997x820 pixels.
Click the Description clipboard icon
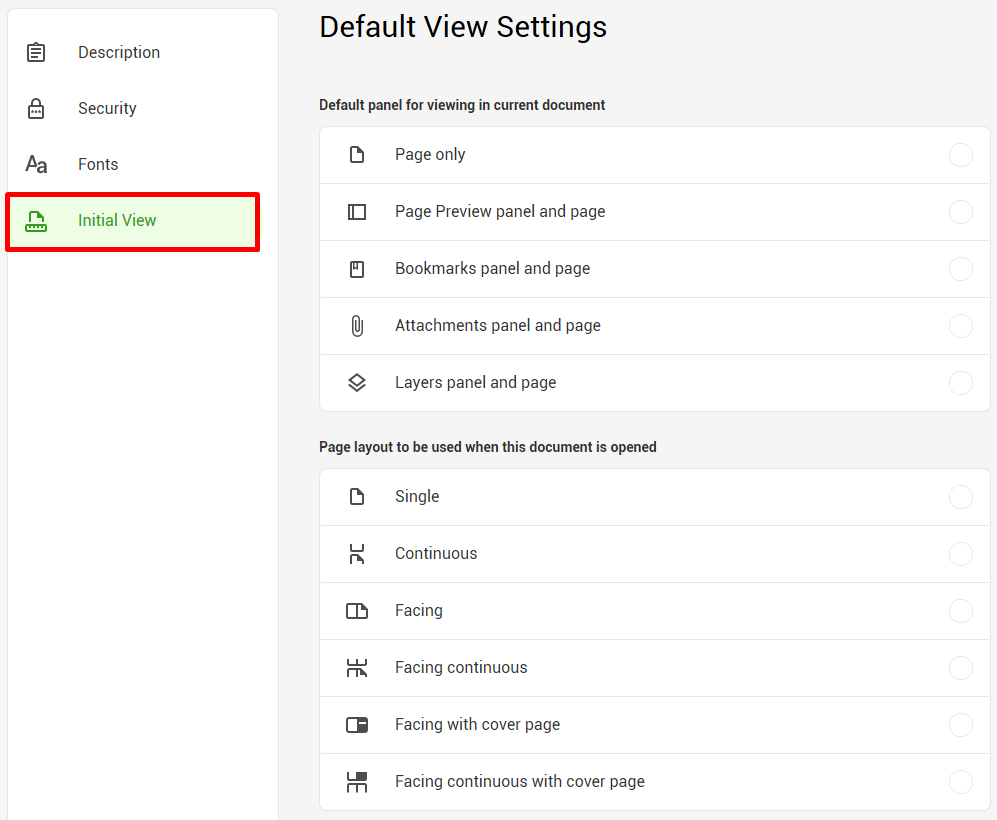[36, 52]
